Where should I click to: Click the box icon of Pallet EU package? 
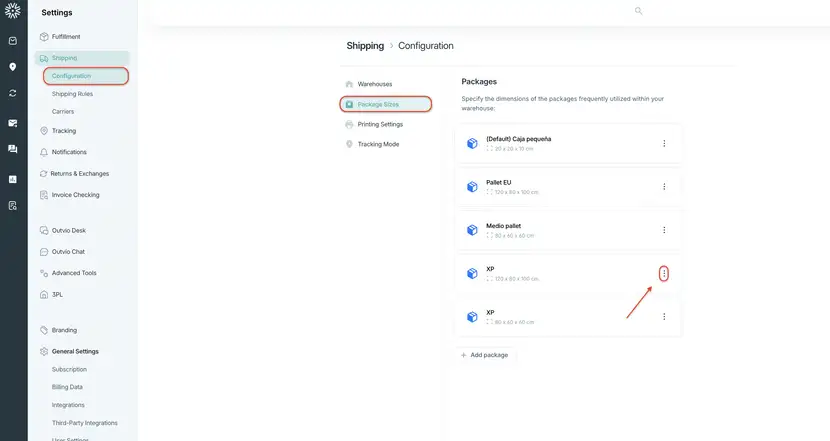472,186
